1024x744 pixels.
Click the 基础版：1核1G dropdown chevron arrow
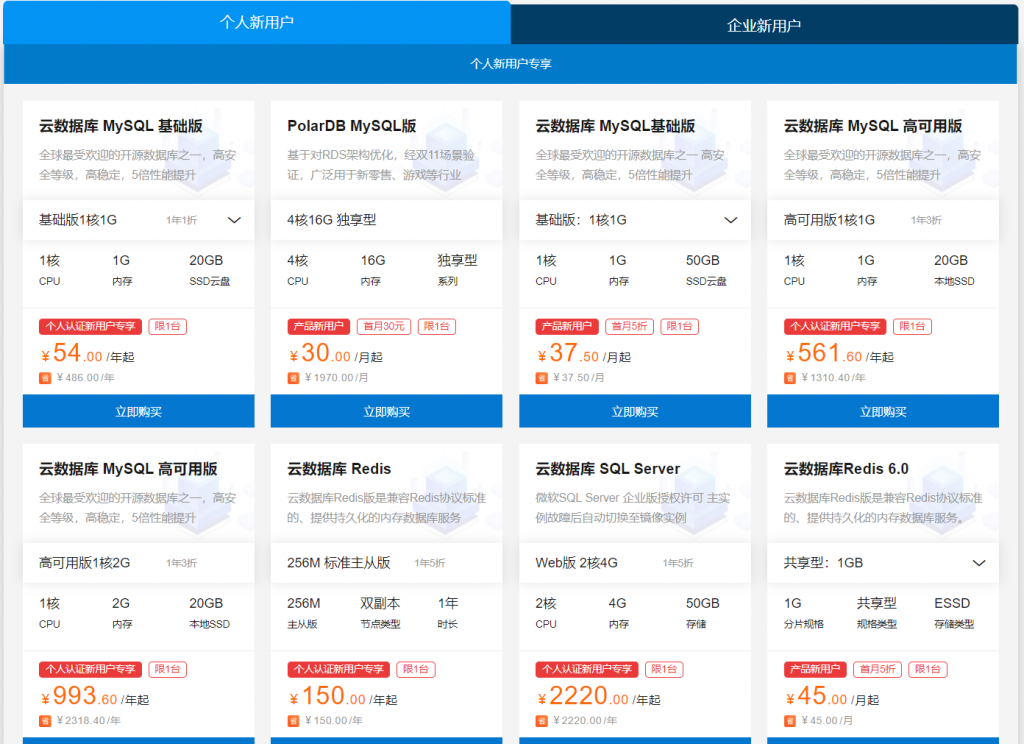(731, 220)
